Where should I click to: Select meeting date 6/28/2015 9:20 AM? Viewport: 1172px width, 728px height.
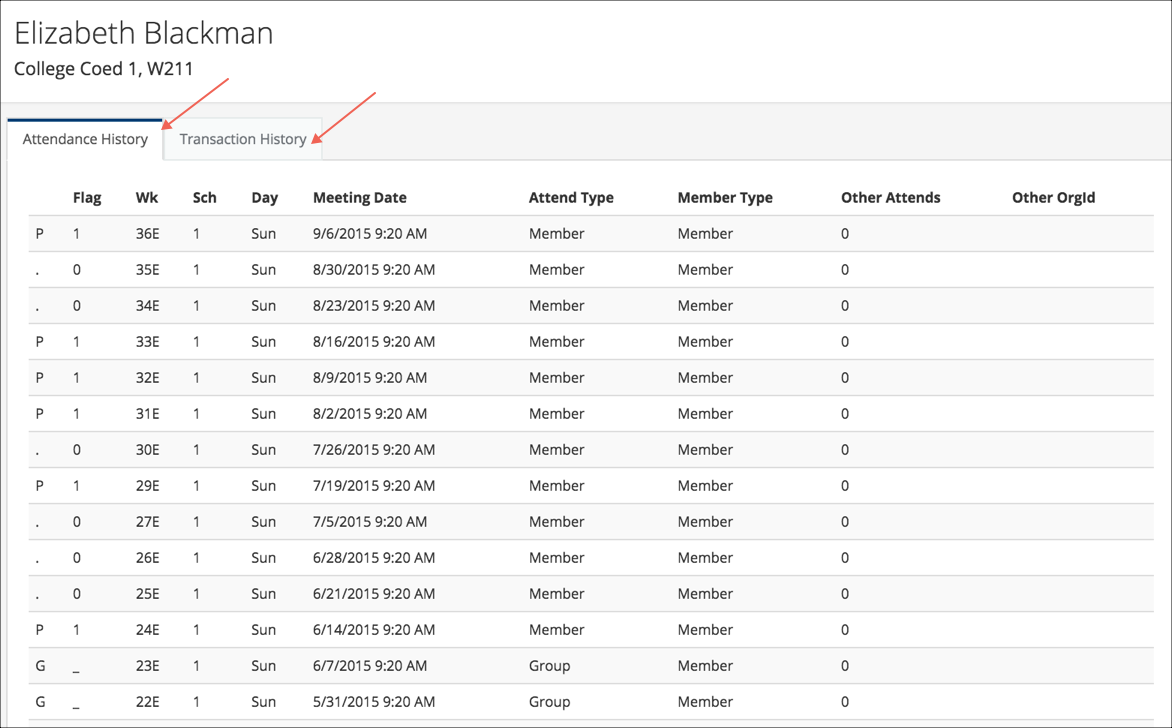click(x=374, y=558)
